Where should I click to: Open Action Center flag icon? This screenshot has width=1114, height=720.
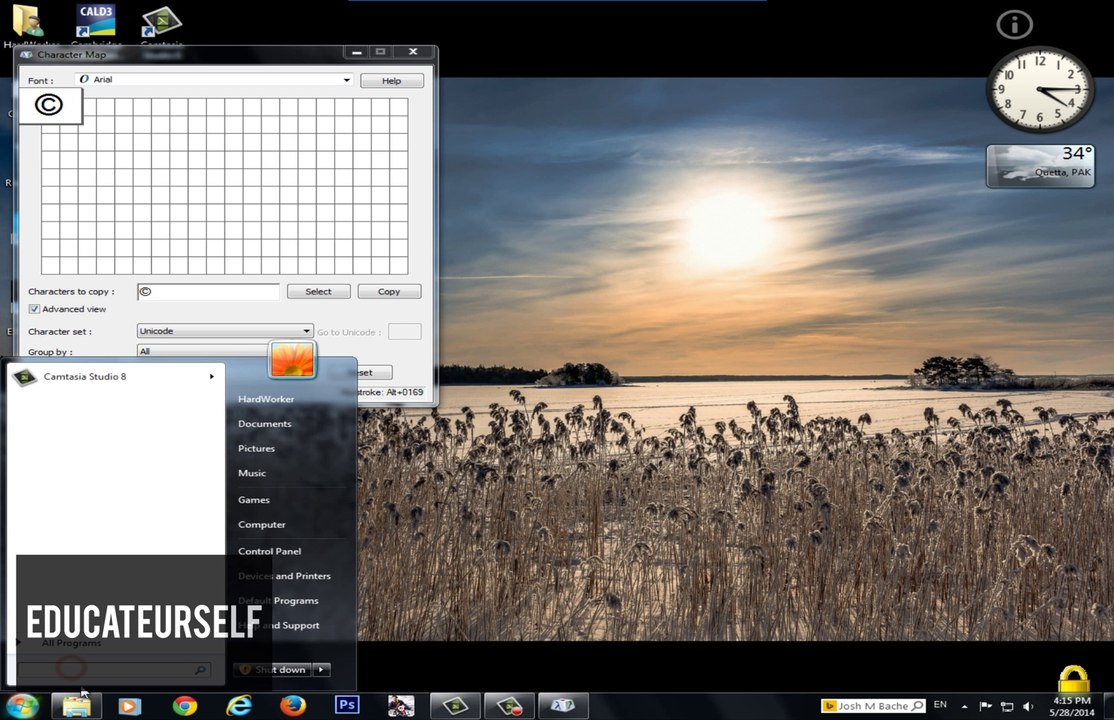985,706
